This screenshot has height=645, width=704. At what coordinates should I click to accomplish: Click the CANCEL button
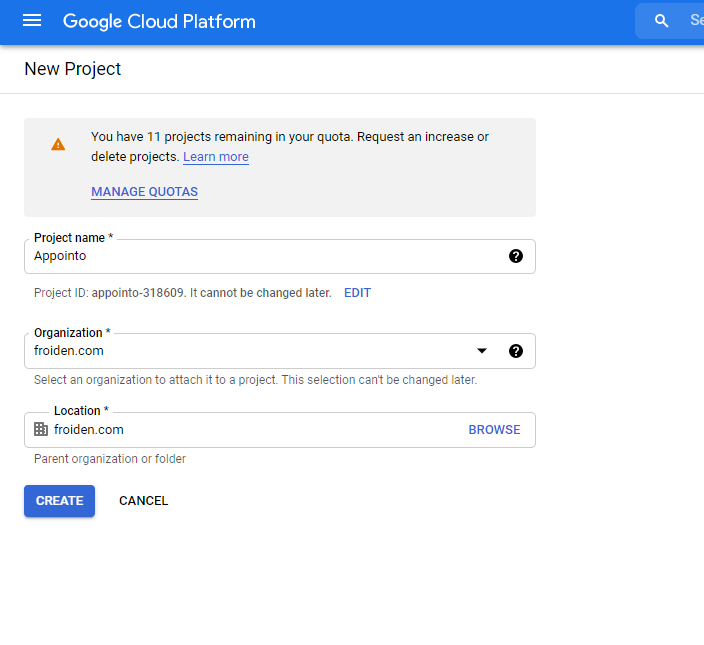(144, 501)
